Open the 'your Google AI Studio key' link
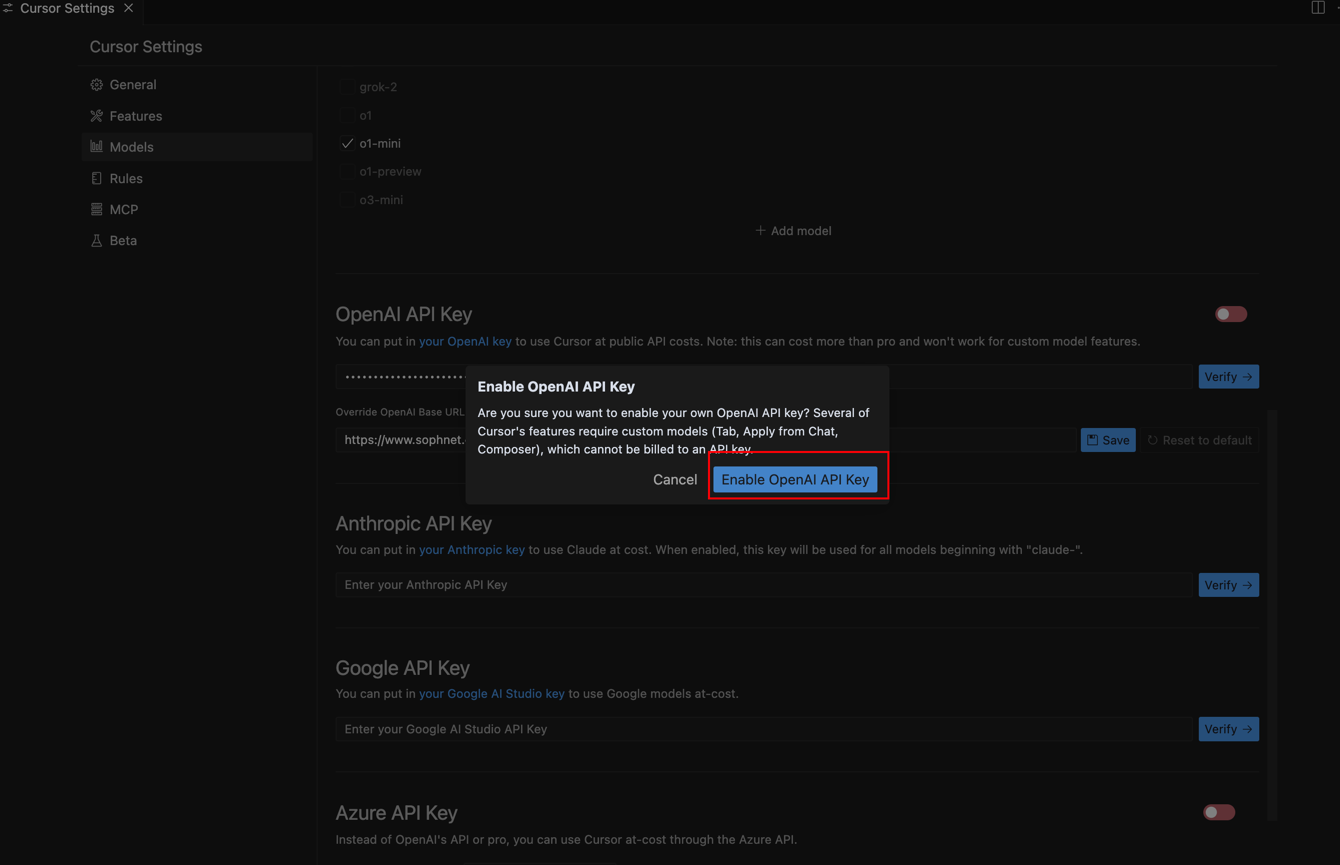This screenshot has width=1340, height=865. click(492, 694)
